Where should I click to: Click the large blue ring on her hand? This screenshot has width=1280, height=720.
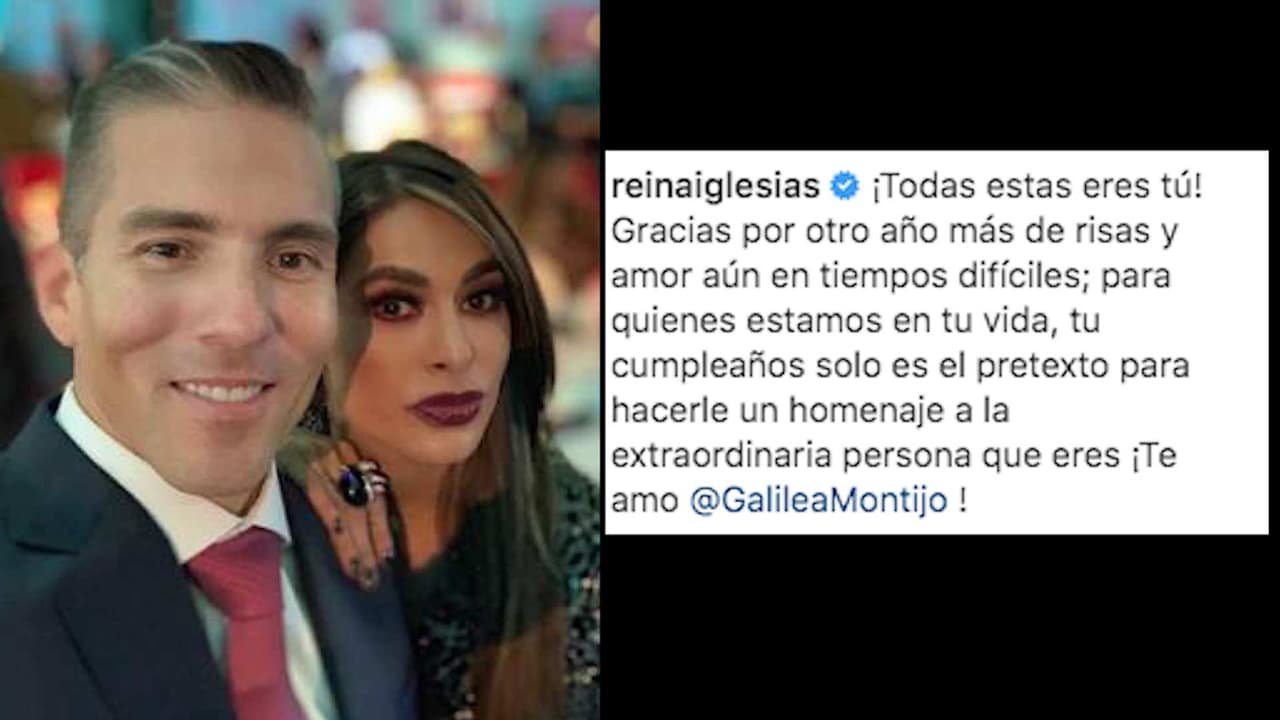point(357,483)
